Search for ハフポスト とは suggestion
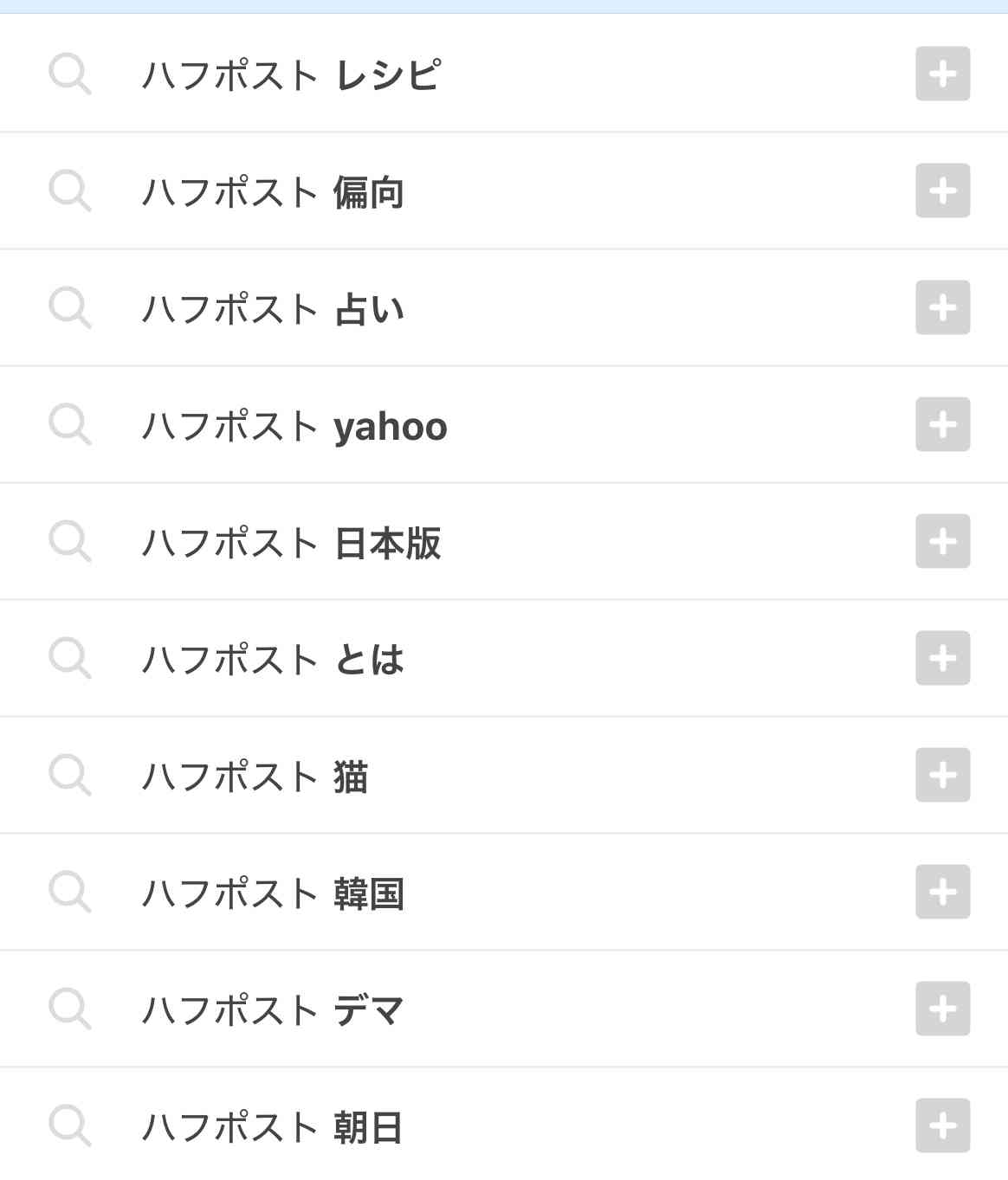Viewport: 1008px width, 1180px height. 273,660
